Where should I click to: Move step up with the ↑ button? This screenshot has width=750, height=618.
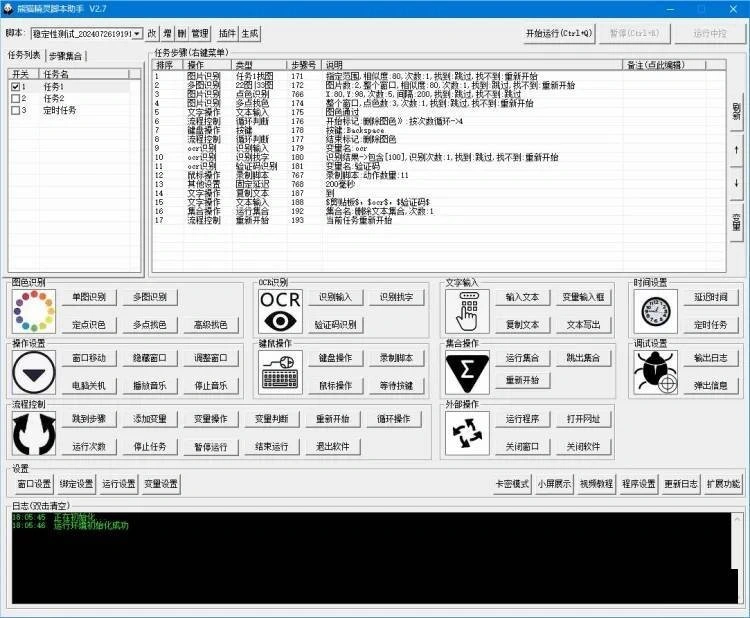pos(737,150)
